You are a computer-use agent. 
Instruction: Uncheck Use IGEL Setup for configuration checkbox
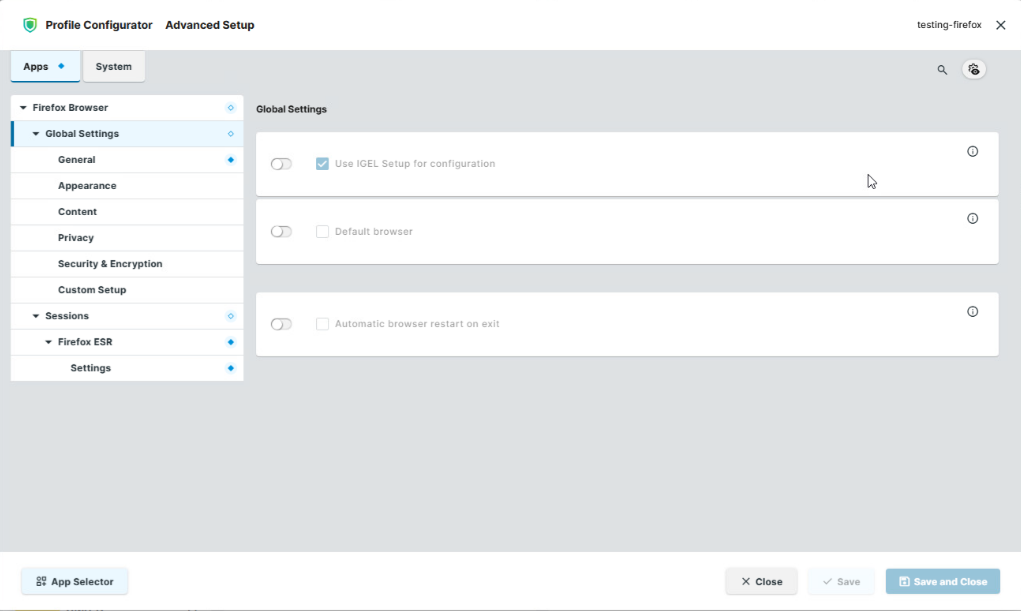[322, 163]
